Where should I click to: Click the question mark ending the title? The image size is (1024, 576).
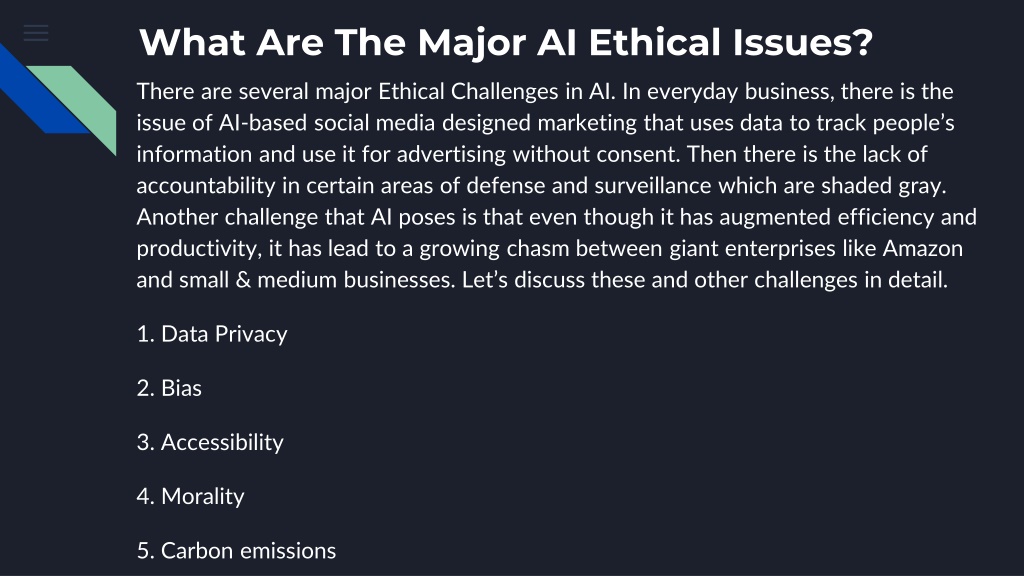863,42
